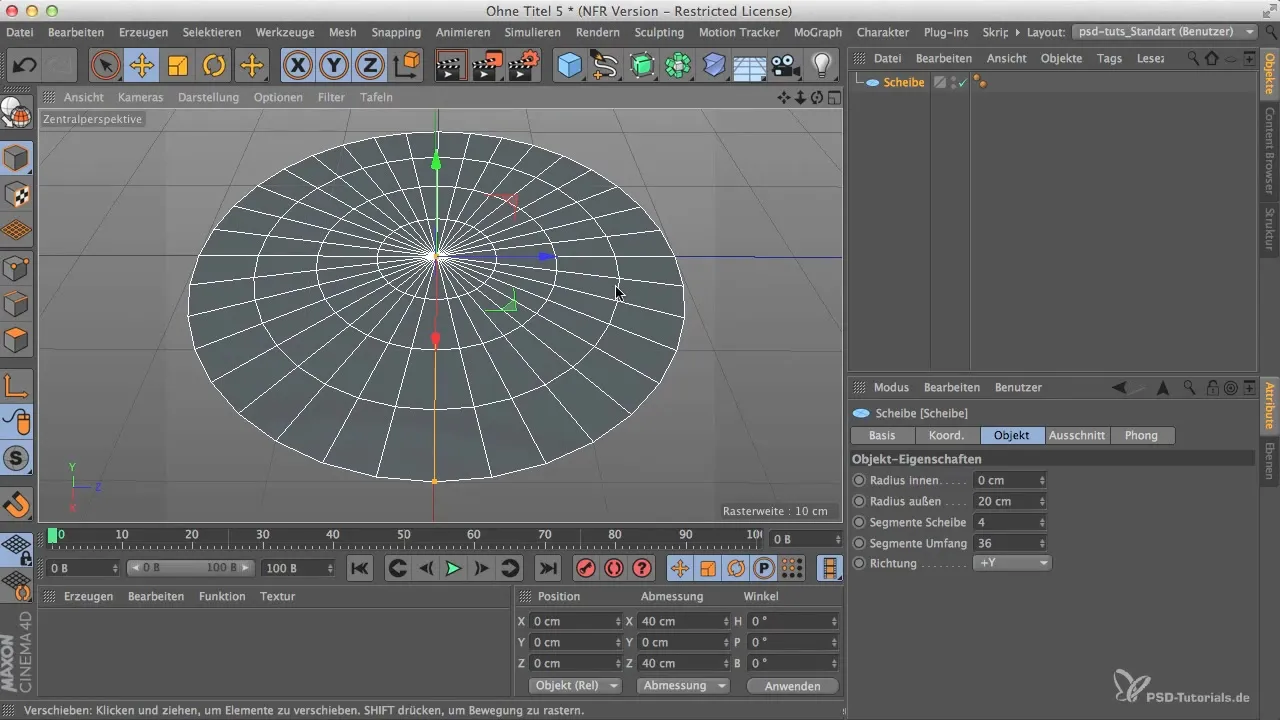Viewport: 1280px width, 720px height.
Task: Open the green array modeling objects icon
Action: pos(677,66)
